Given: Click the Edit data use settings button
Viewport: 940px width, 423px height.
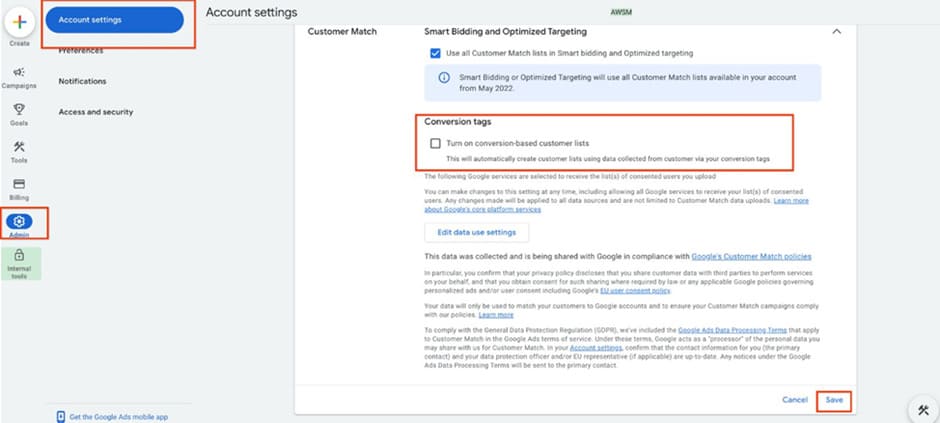Looking at the screenshot, I should click(476, 232).
